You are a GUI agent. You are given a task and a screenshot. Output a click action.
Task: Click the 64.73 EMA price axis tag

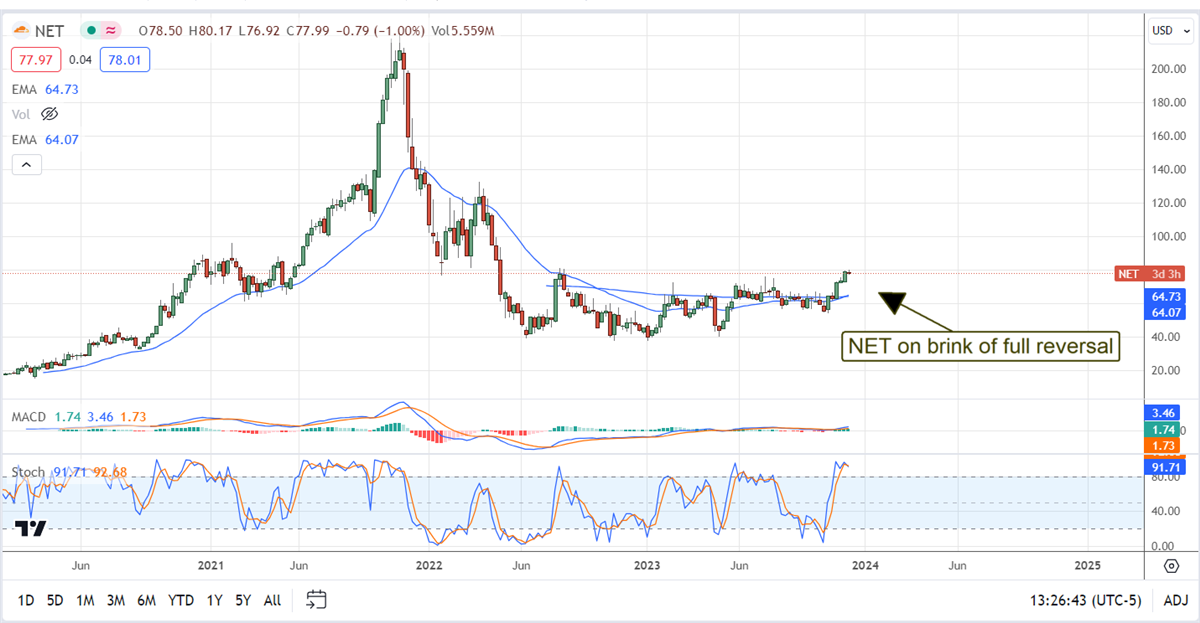(x=1167, y=297)
